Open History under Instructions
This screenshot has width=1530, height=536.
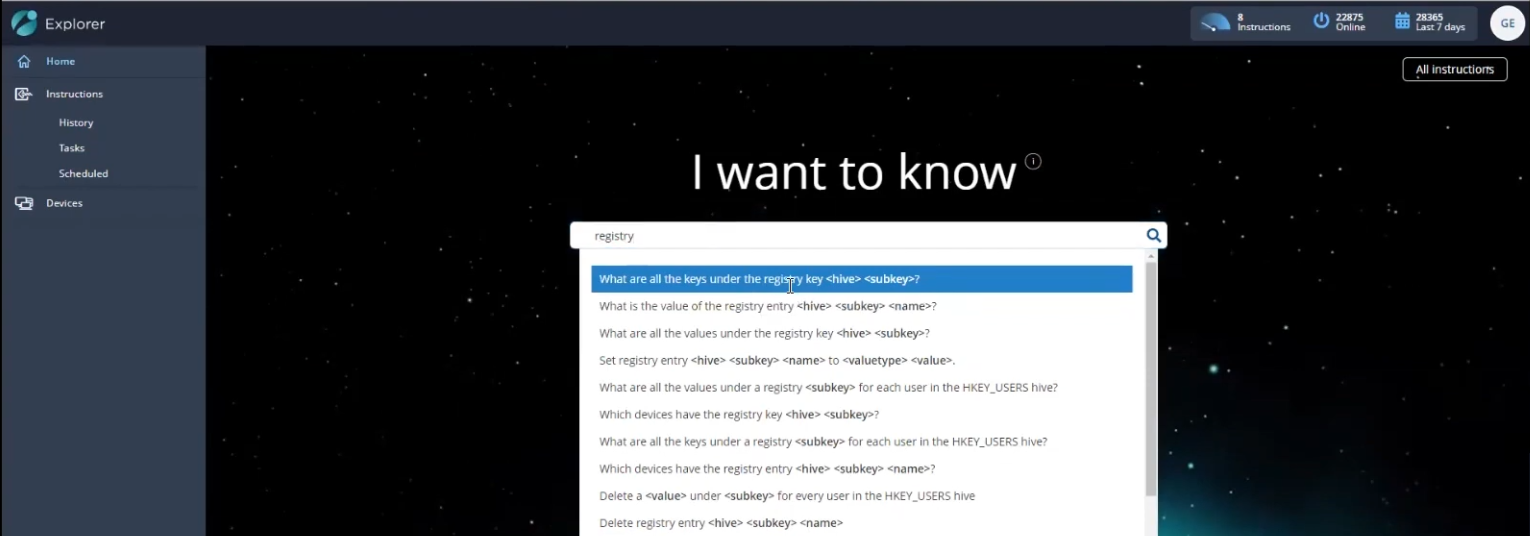point(76,123)
